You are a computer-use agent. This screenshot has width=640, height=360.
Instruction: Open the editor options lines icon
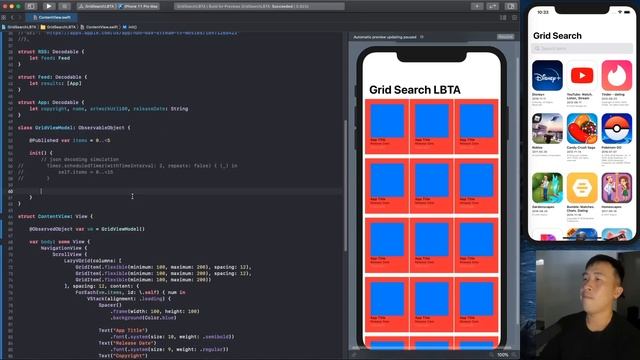tap(503, 18)
